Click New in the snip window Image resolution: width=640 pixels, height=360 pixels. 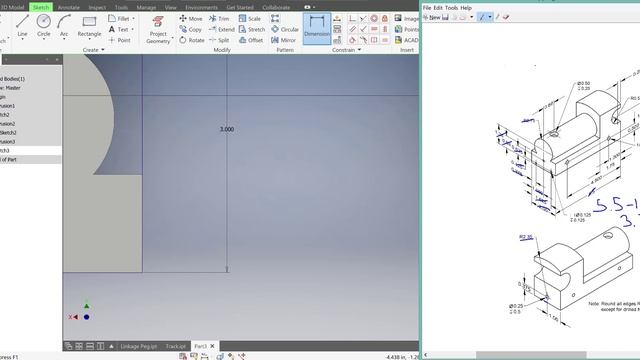click(x=431, y=17)
